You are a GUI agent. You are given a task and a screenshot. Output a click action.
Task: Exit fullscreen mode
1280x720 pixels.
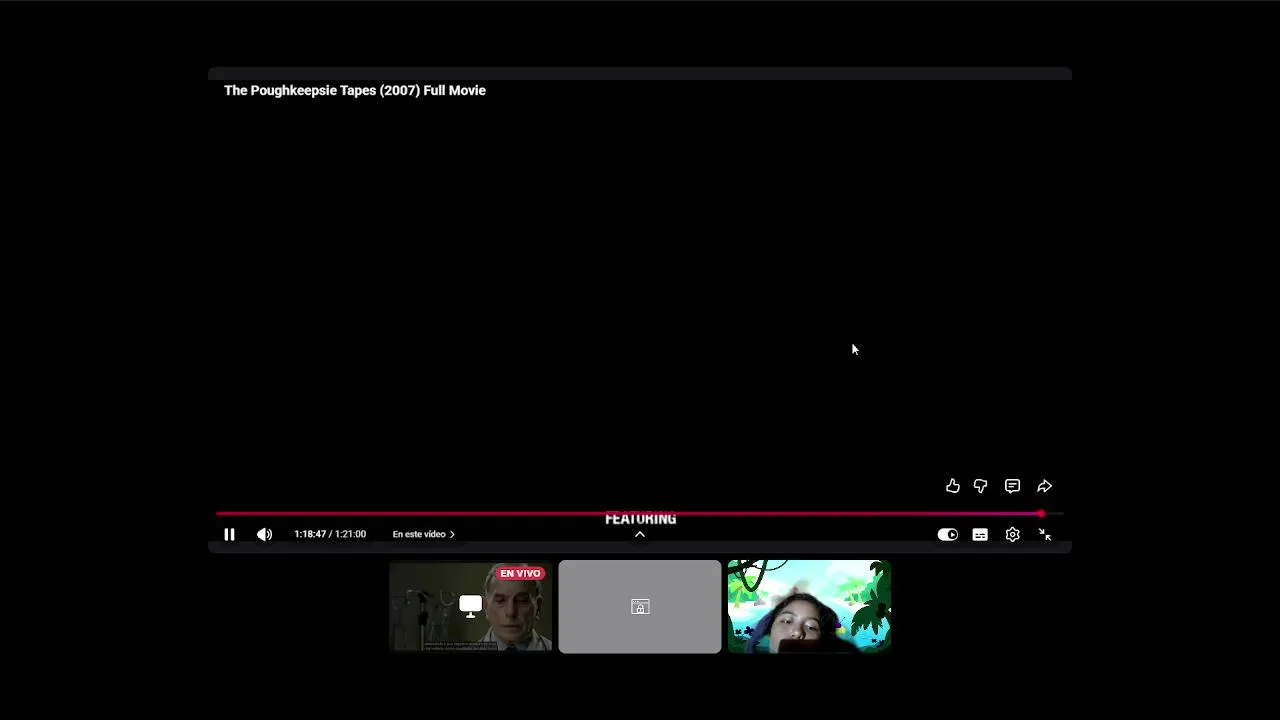[x=1044, y=535]
